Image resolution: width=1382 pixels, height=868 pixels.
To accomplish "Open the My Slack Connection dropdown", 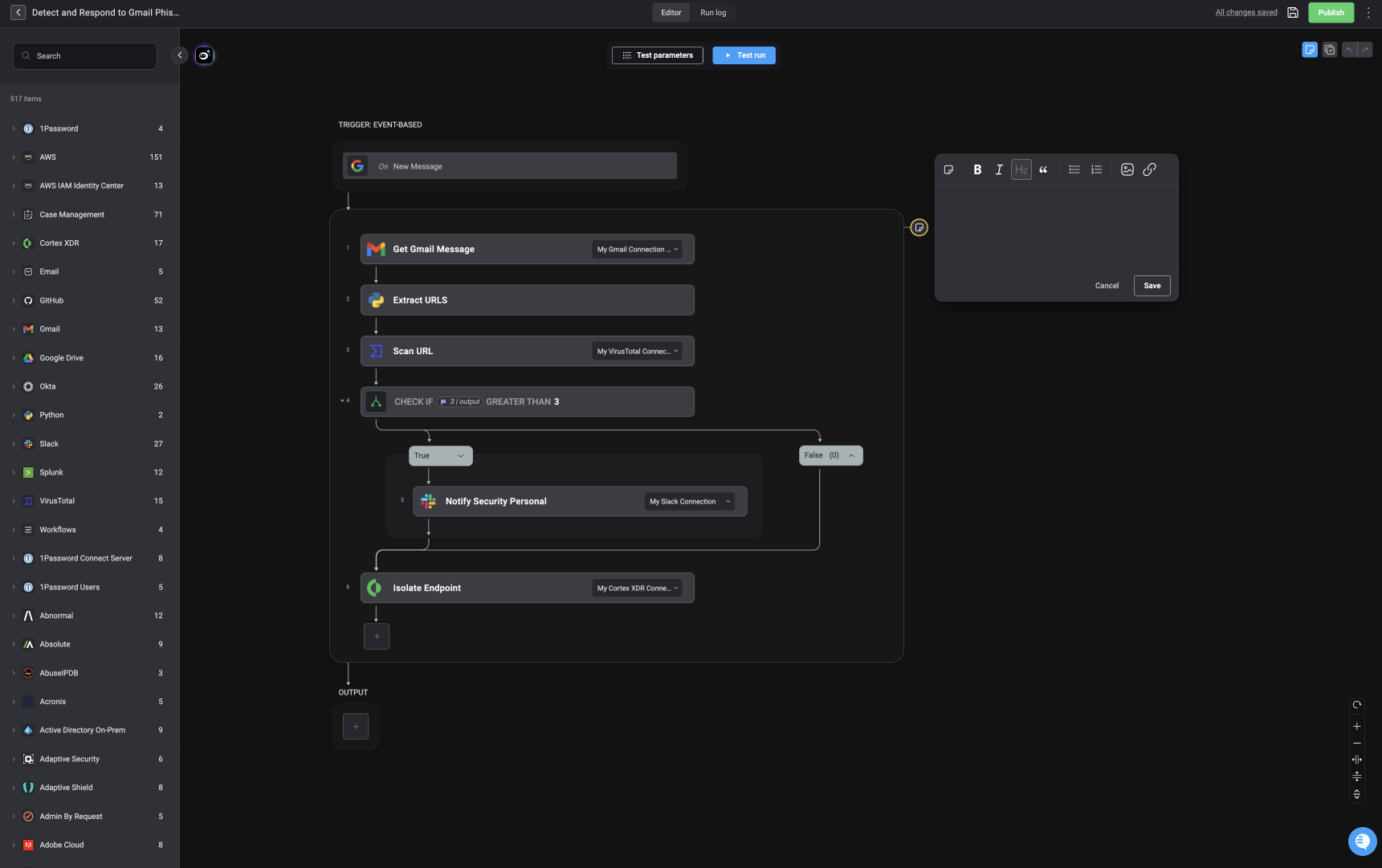I will pos(690,501).
